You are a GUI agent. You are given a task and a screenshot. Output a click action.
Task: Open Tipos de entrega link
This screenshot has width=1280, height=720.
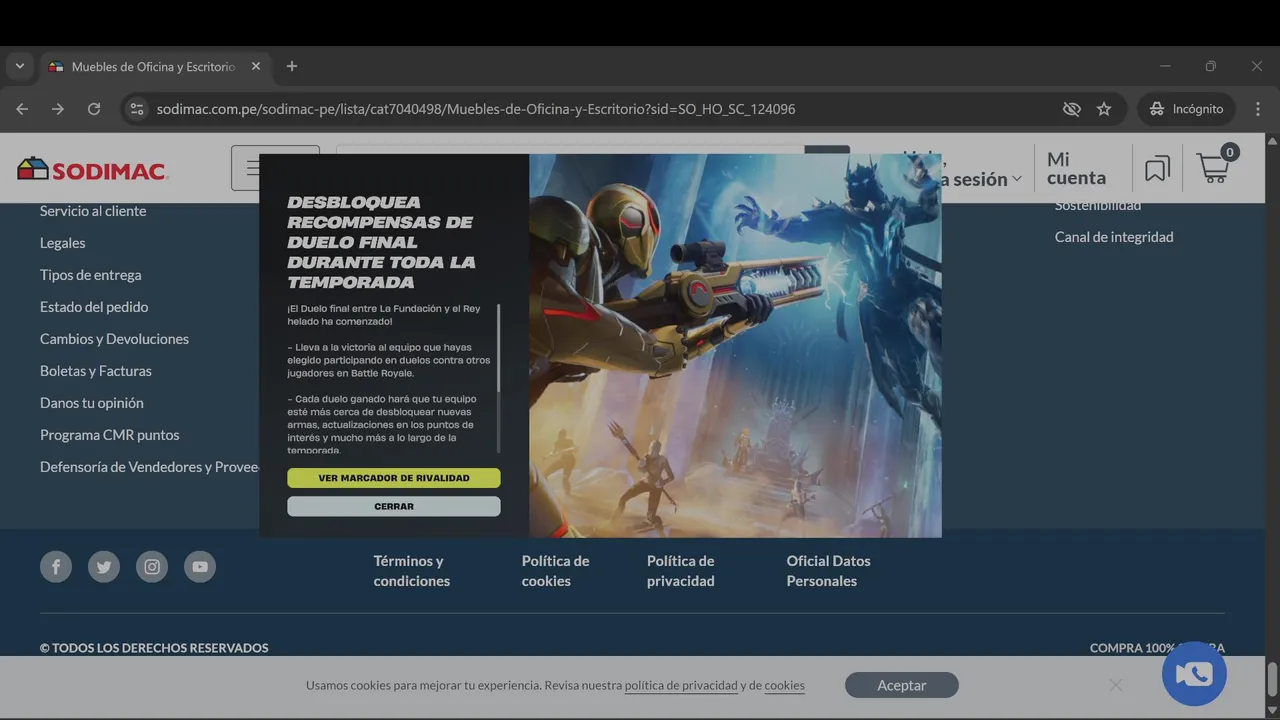[x=91, y=275]
